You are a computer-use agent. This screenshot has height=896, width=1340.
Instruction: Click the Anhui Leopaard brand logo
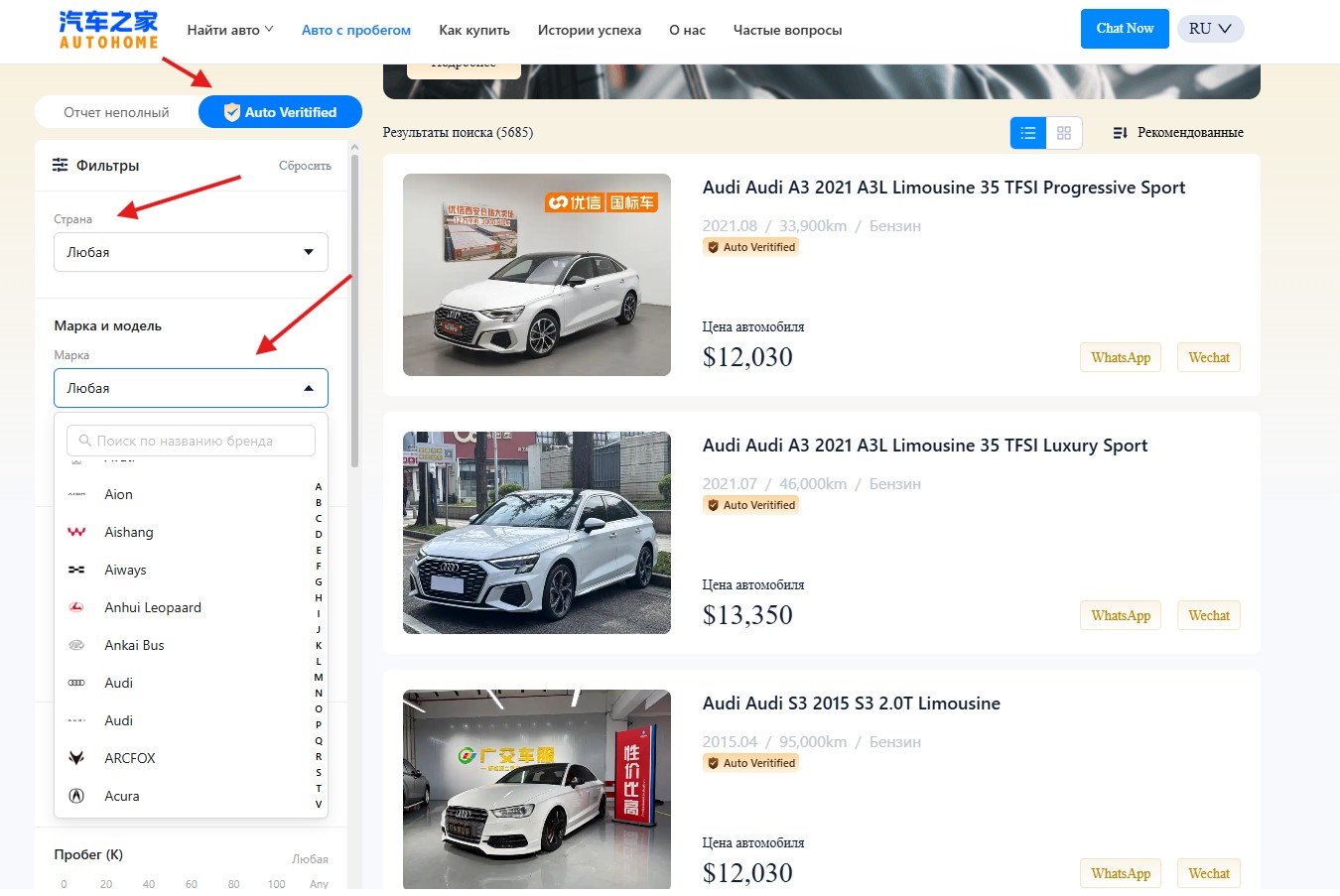(x=76, y=607)
